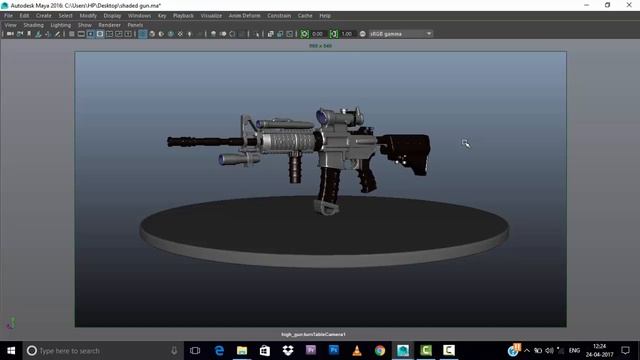Image resolution: width=640 pixels, height=360 pixels.
Task: Open the Edit menu
Action: [x=24, y=16]
